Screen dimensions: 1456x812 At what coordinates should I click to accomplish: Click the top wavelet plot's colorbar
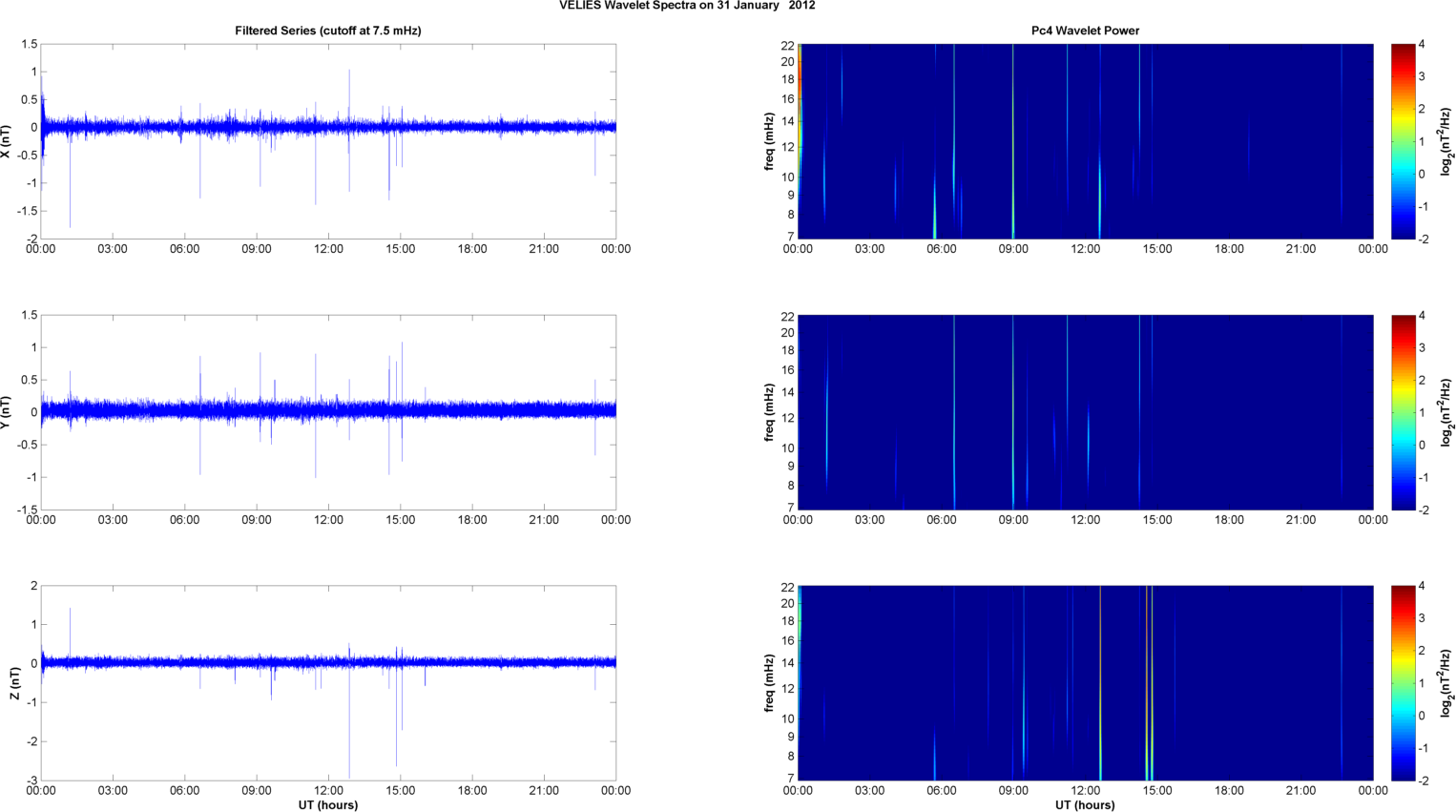1403,141
